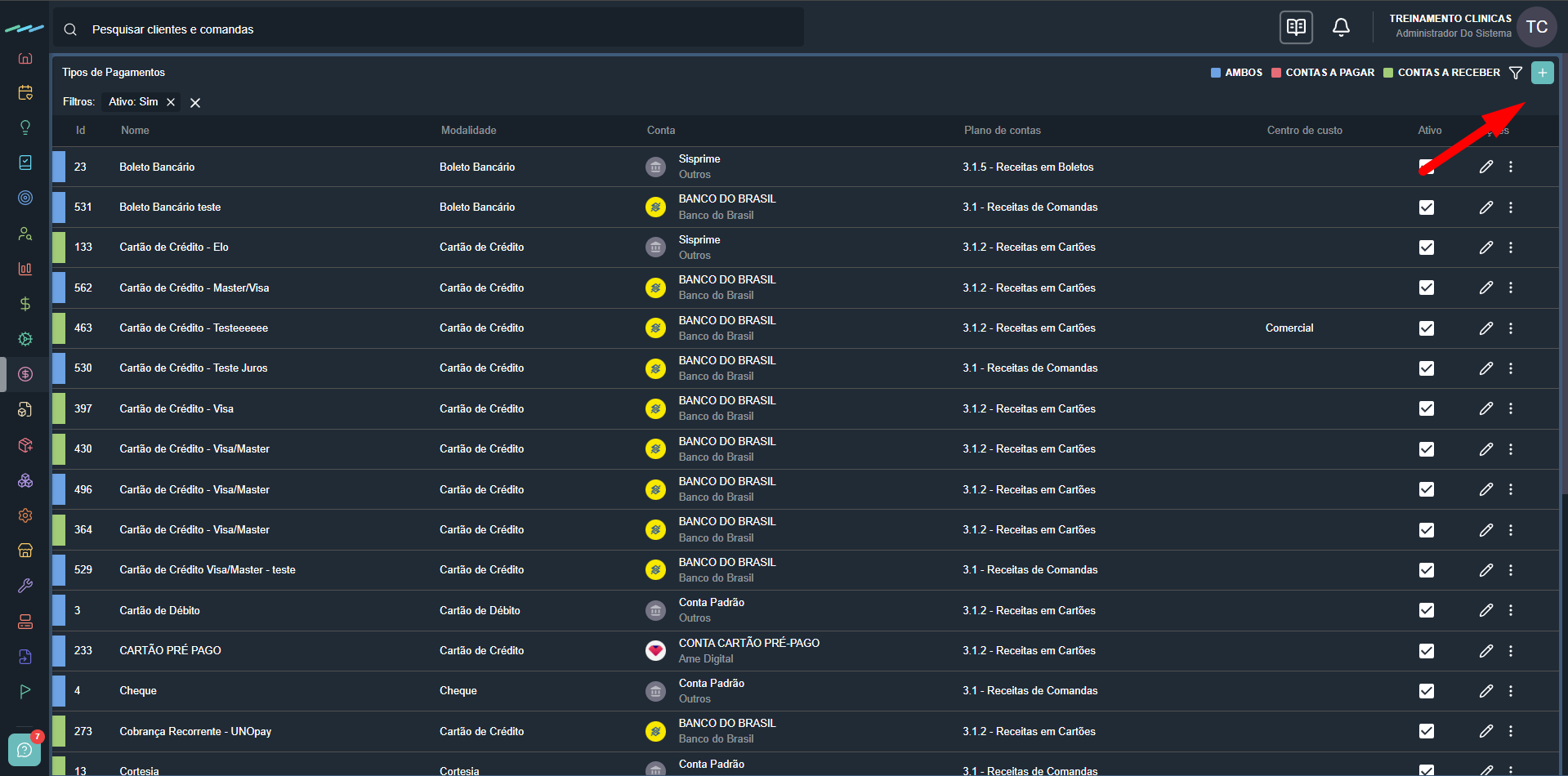Click the AMBOS blue legend swatch
Screen dimensions: 1568x776
click(x=1215, y=73)
